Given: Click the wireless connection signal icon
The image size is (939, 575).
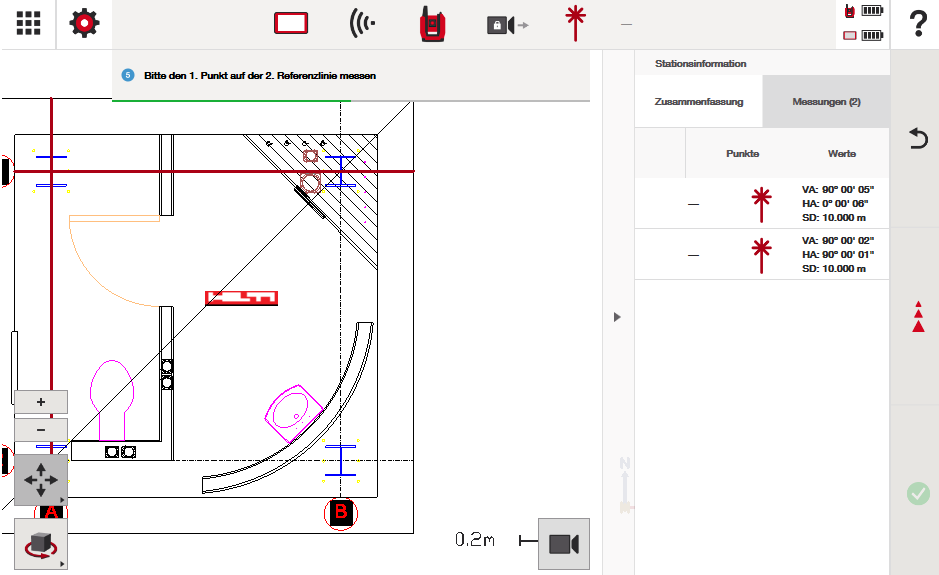Looking at the screenshot, I should tap(362, 24).
